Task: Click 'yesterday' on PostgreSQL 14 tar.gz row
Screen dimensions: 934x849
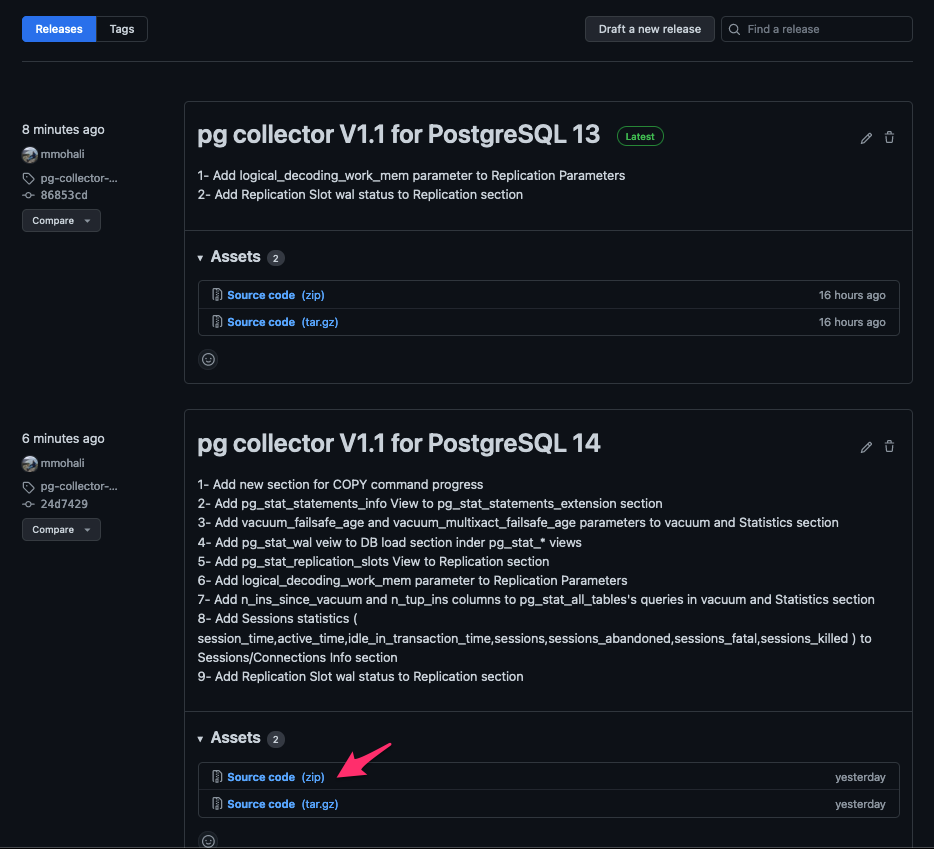Action: (x=860, y=804)
